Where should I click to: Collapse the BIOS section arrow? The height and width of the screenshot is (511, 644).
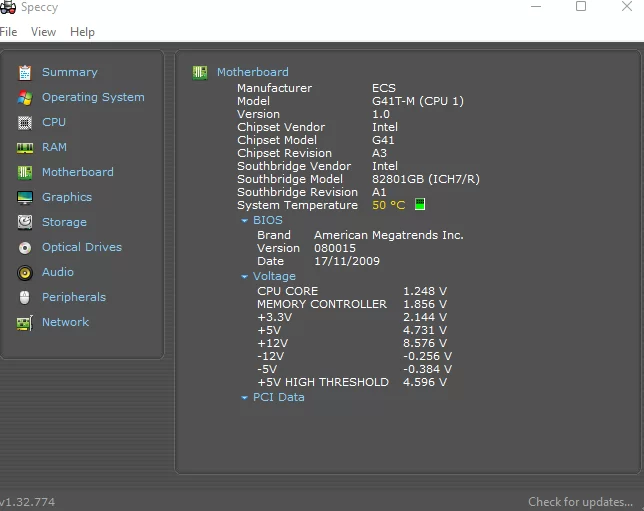tap(244, 221)
